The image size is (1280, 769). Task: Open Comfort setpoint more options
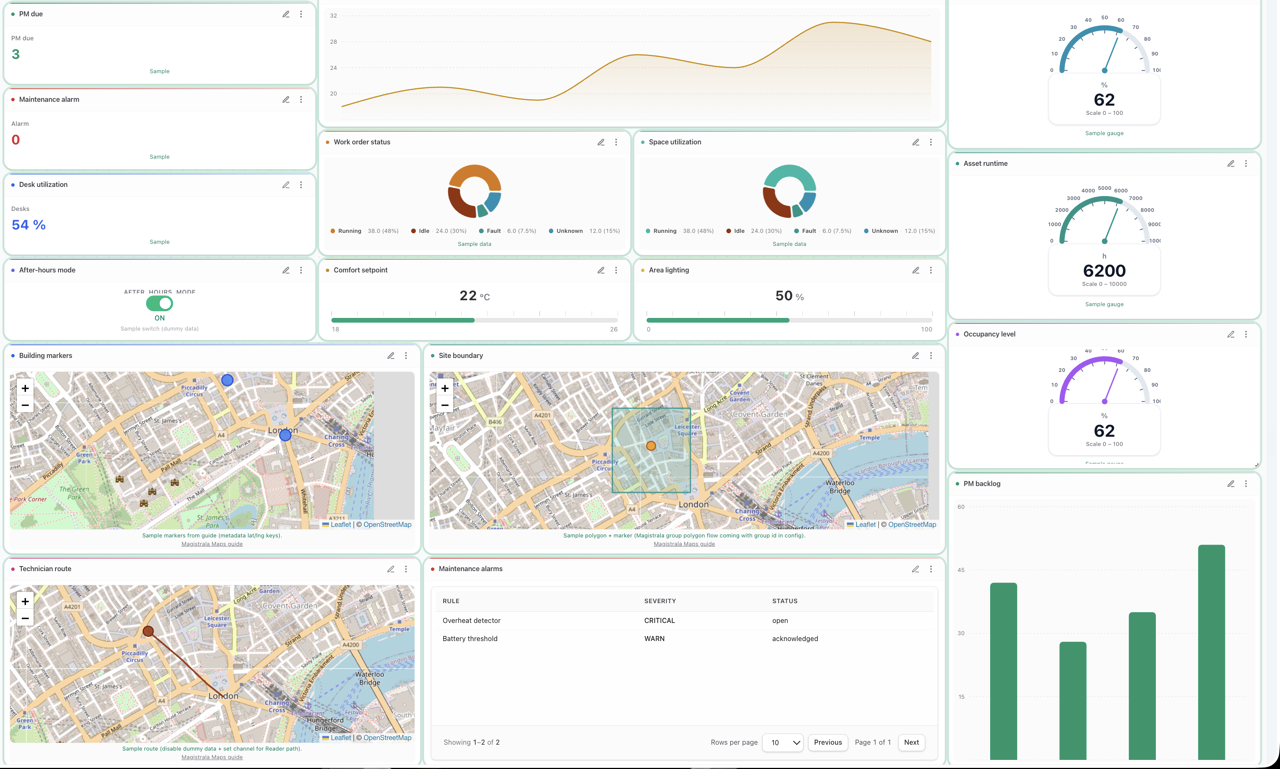pyautogui.click(x=616, y=270)
